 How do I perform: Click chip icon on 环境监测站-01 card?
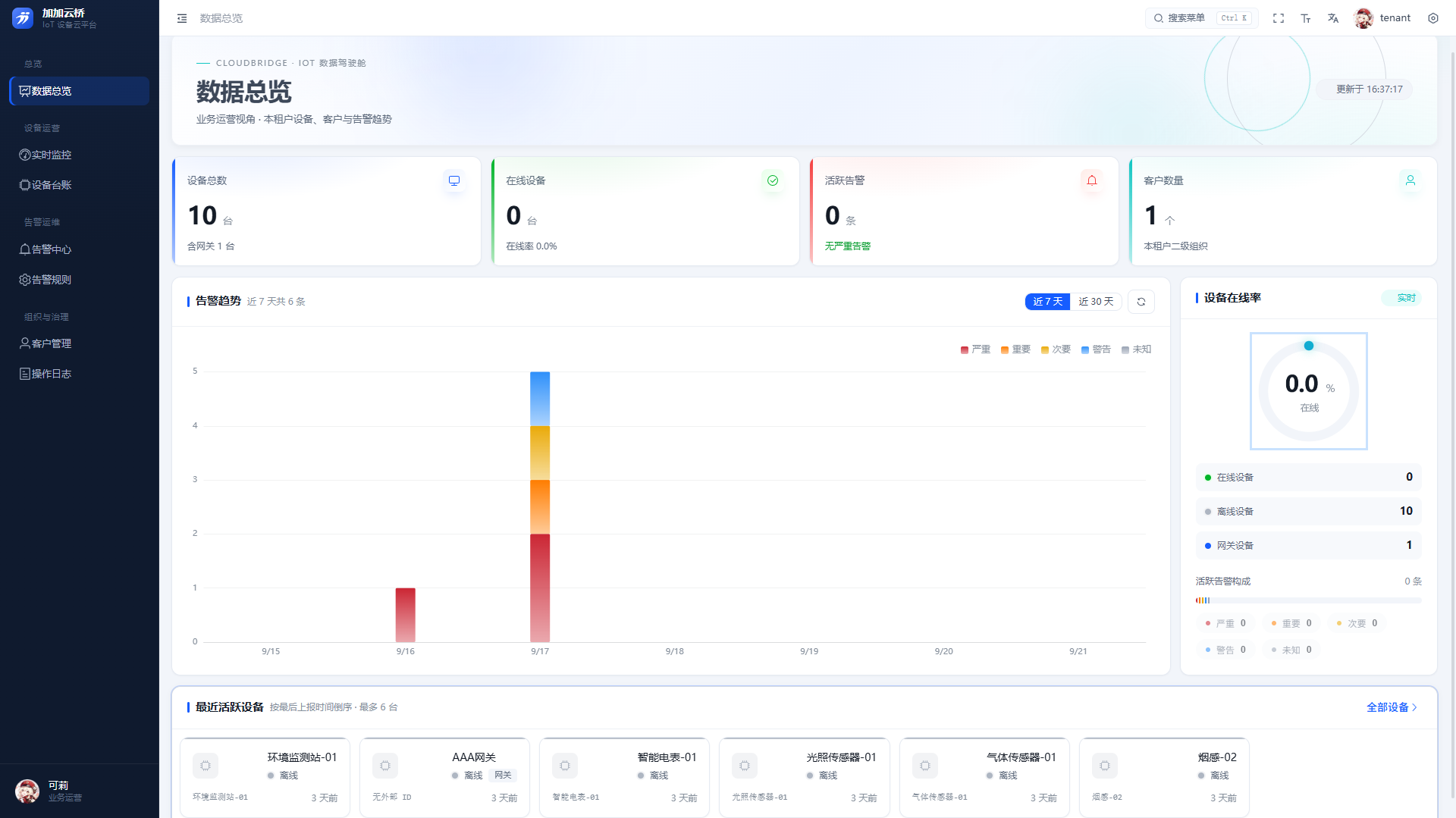click(x=206, y=766)
